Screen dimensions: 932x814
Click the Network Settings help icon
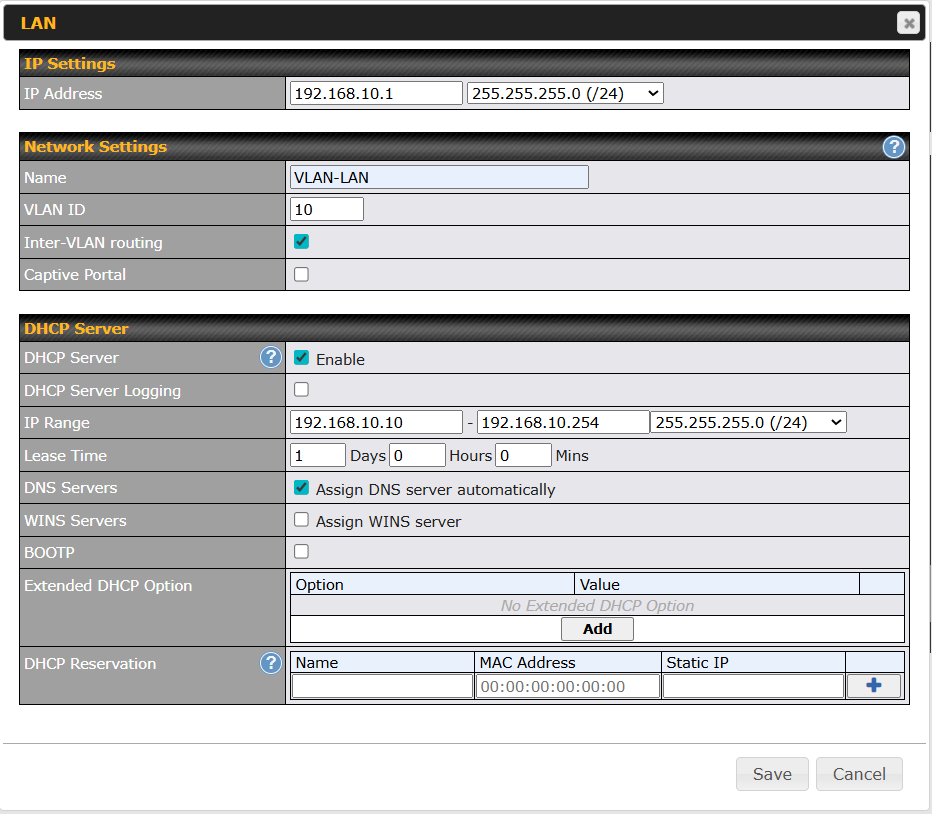click(893, 147)
